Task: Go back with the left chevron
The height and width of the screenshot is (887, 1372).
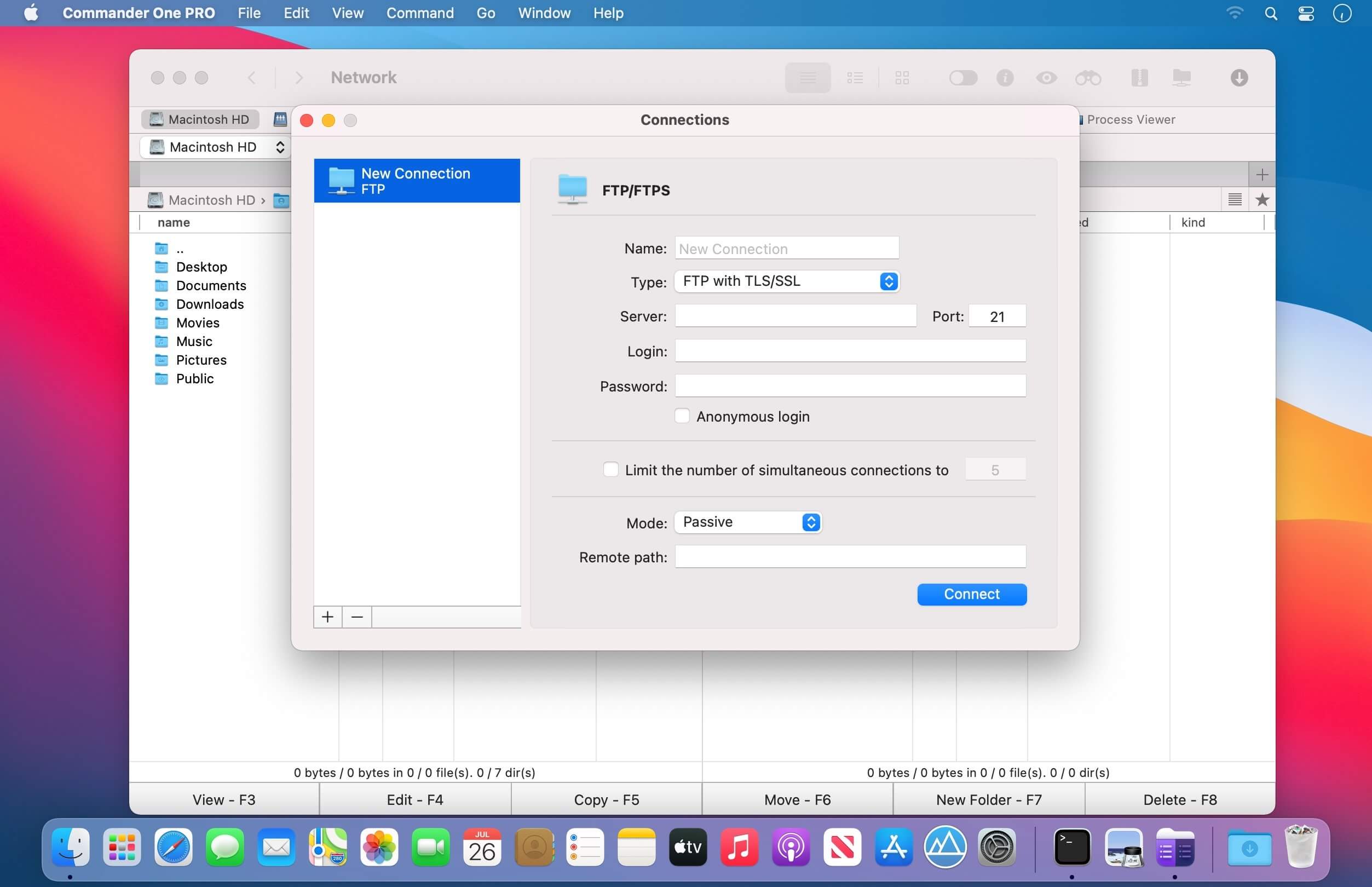Action: [252, 78]
